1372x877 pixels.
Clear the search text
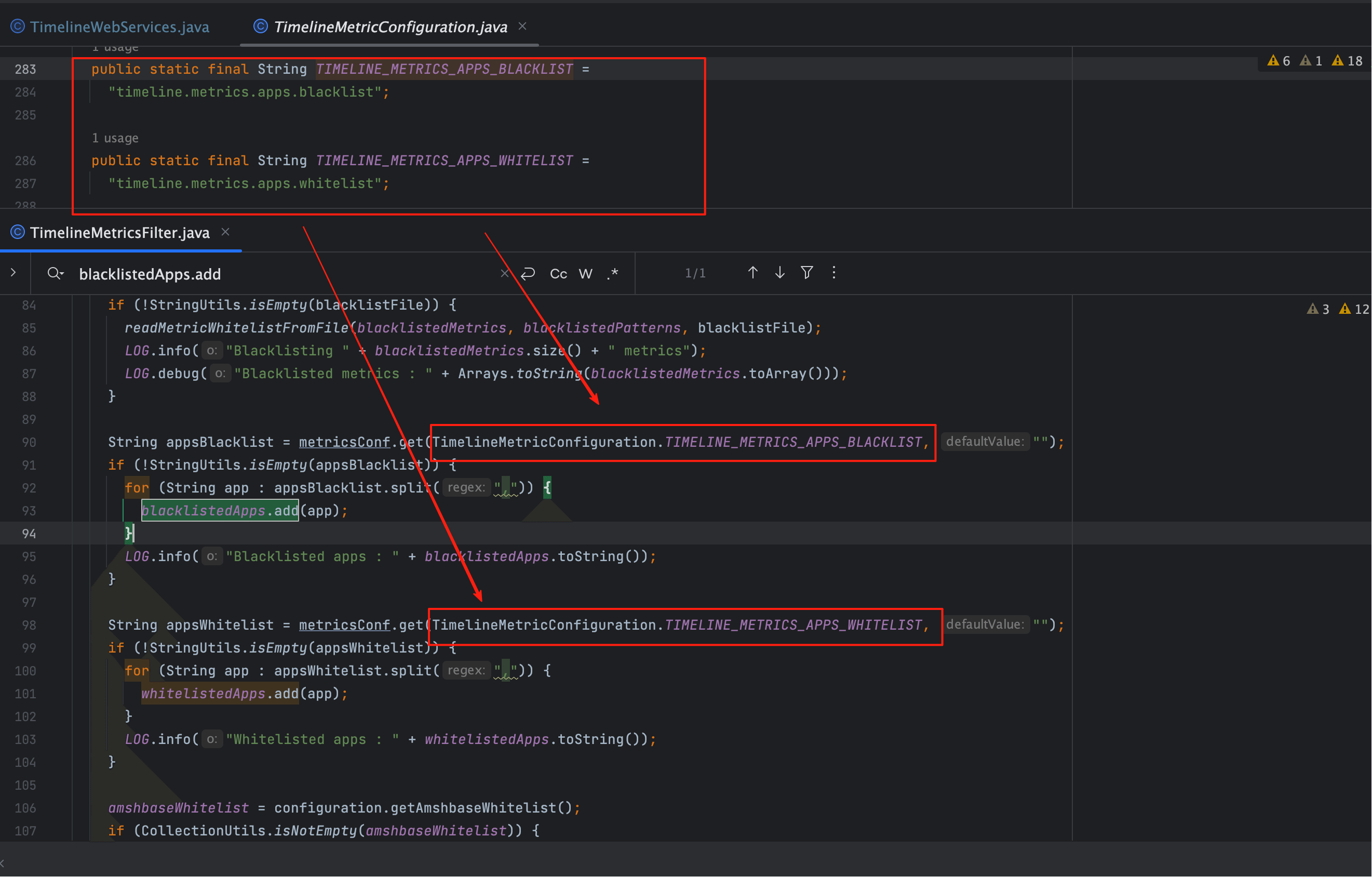pyautogui.click(x=504, y=274)
